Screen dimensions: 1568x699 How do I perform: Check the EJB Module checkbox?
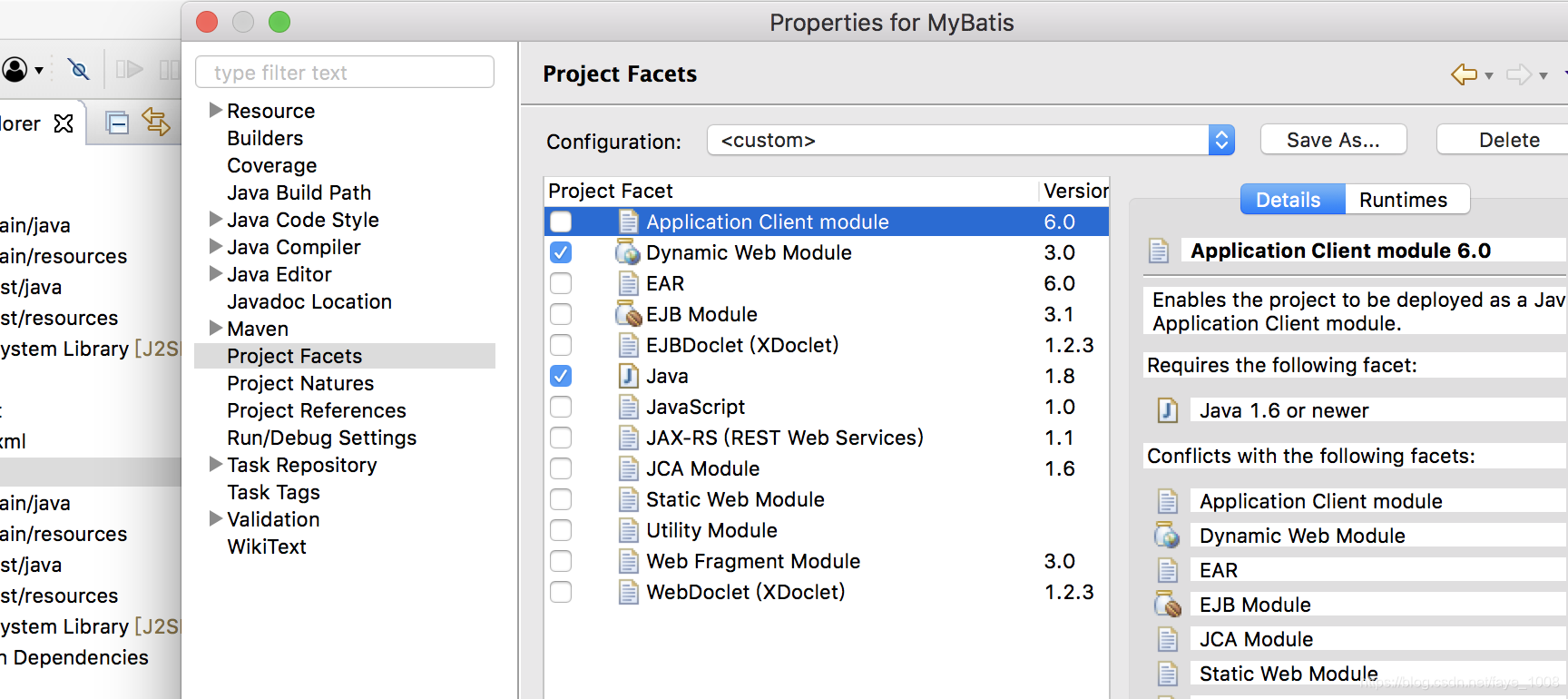(x=561, y=314)
